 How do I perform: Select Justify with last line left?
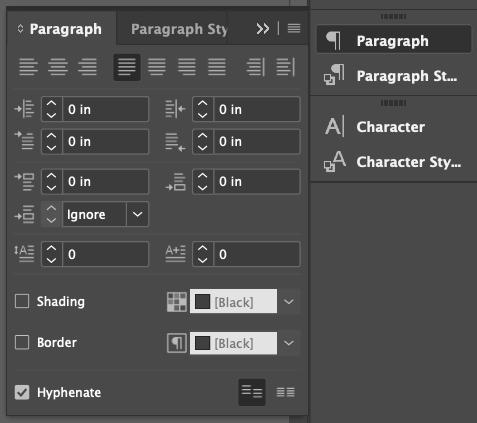(127, 67)
